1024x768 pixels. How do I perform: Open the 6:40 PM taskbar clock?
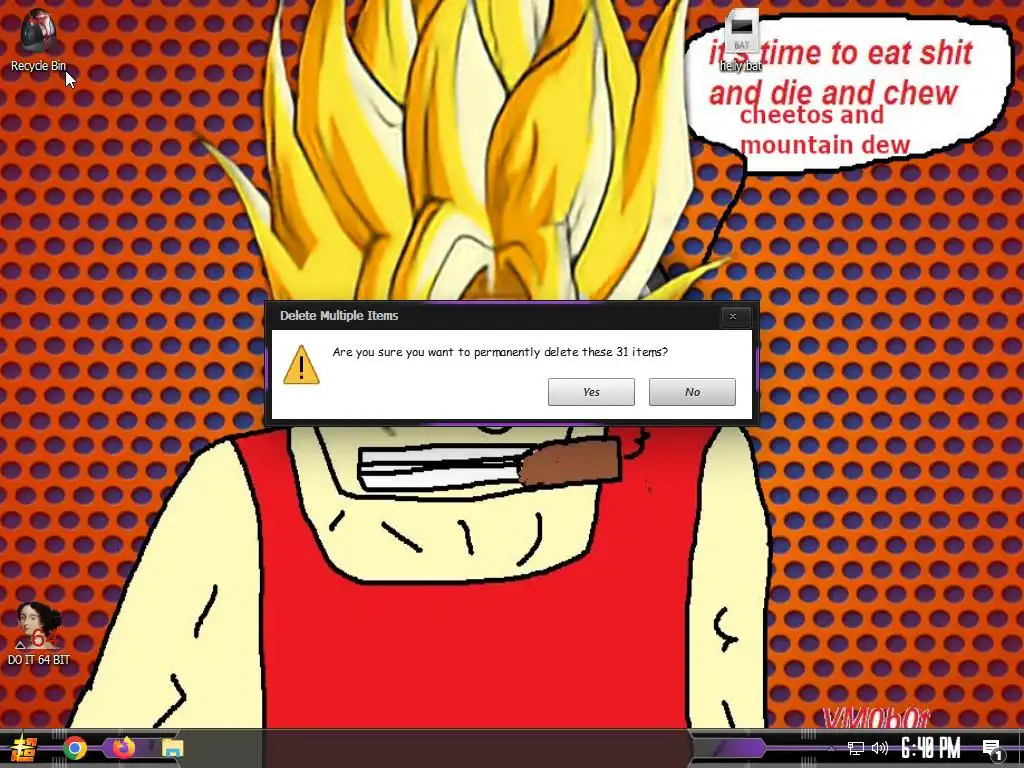pos(931,748)
